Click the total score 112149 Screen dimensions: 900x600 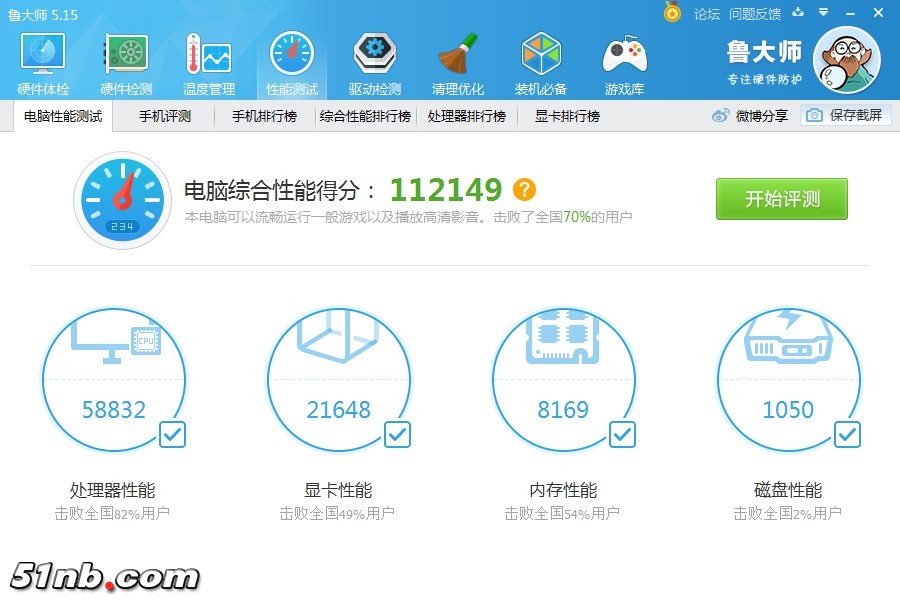446,189
